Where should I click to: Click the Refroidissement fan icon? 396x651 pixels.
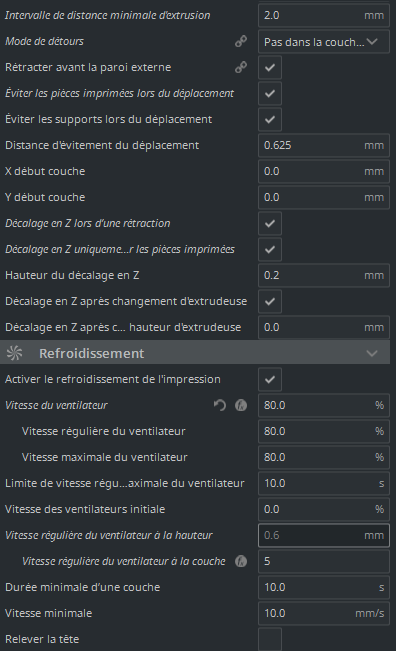[x=15, y=353]
